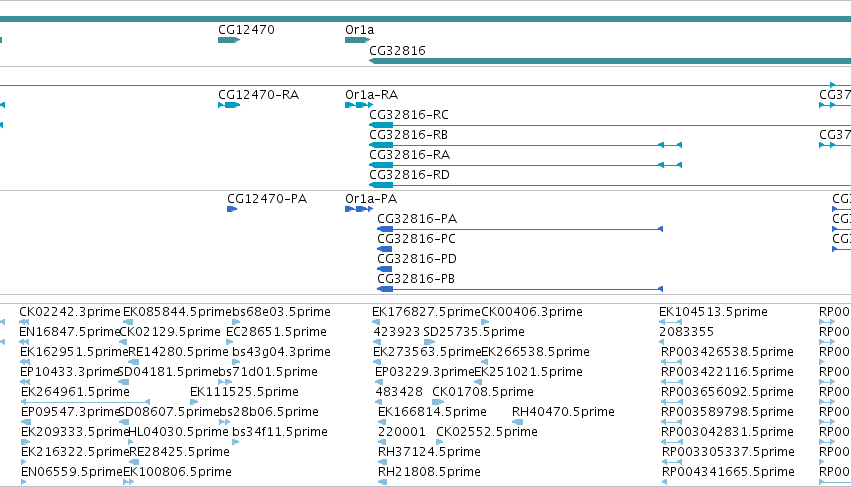Image resolution: width=851 pixels, height=487 pixels.
Task: Select transcript CG32816-RB
Action: pyautogui.click(x=408, y=135)
